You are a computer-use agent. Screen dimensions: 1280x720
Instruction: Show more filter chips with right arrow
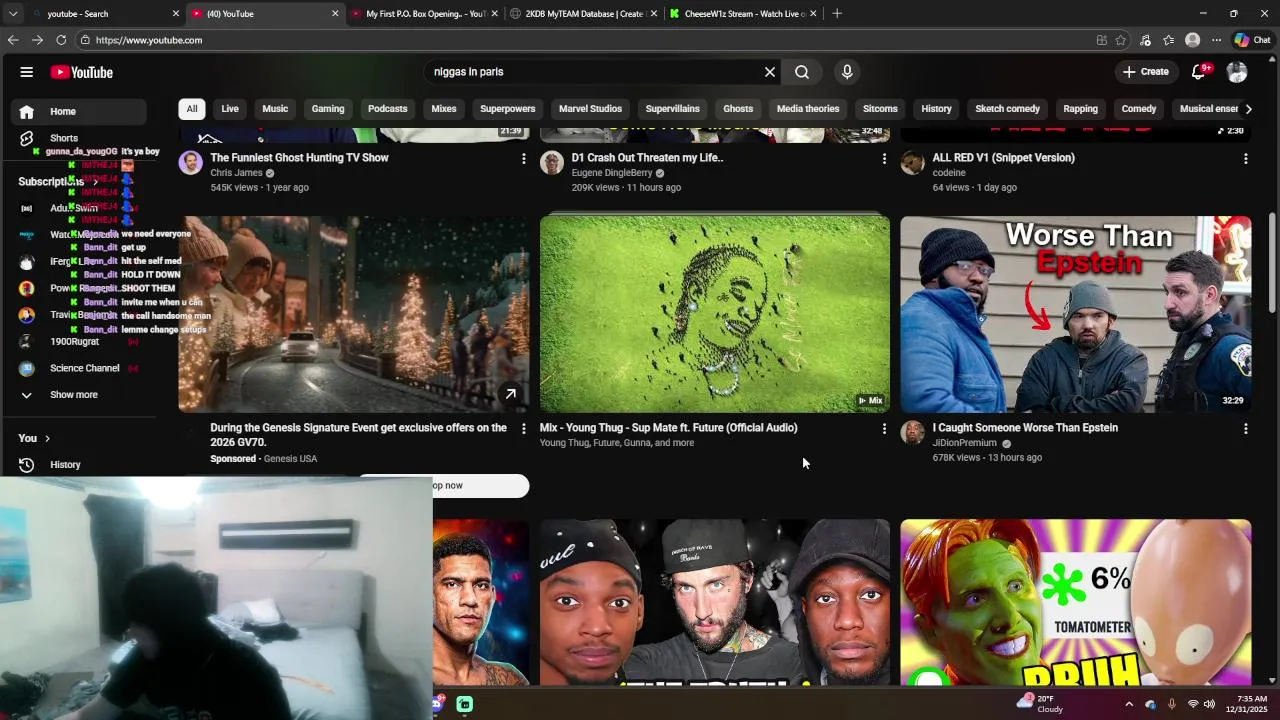1248,109
